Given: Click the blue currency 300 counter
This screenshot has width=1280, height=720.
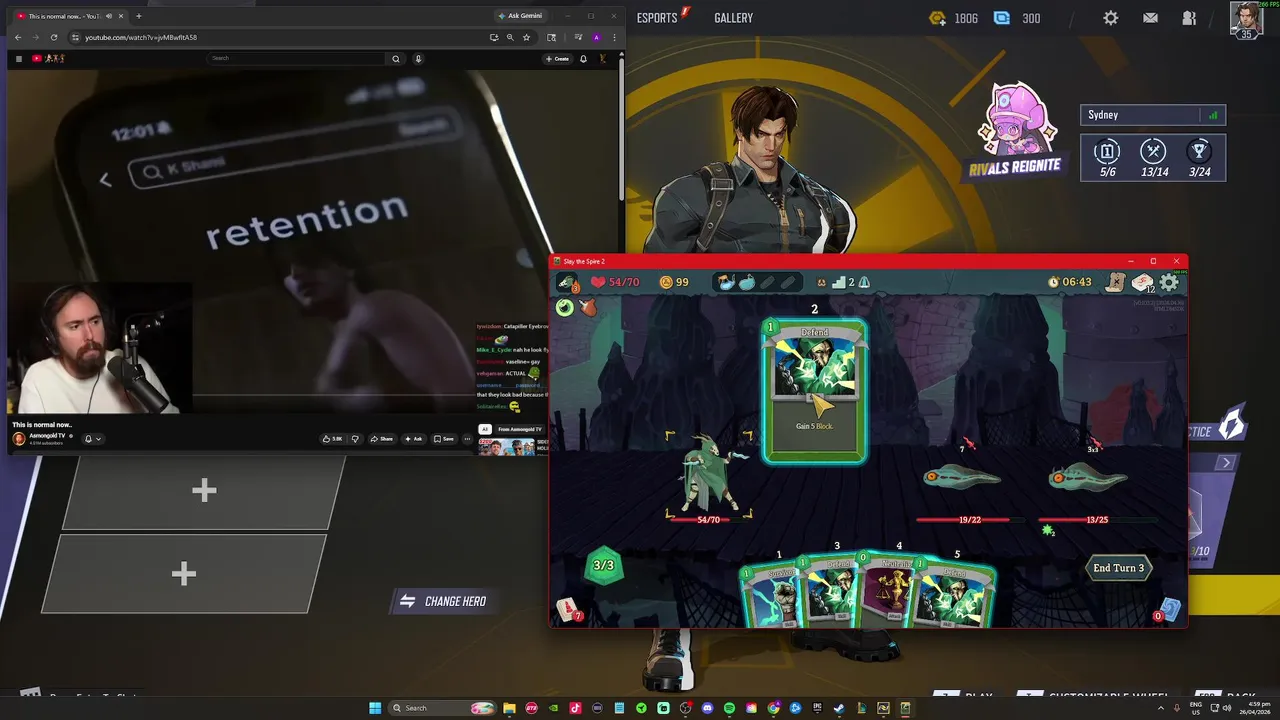Looking at the screenshot, I should click(1017, 18).
